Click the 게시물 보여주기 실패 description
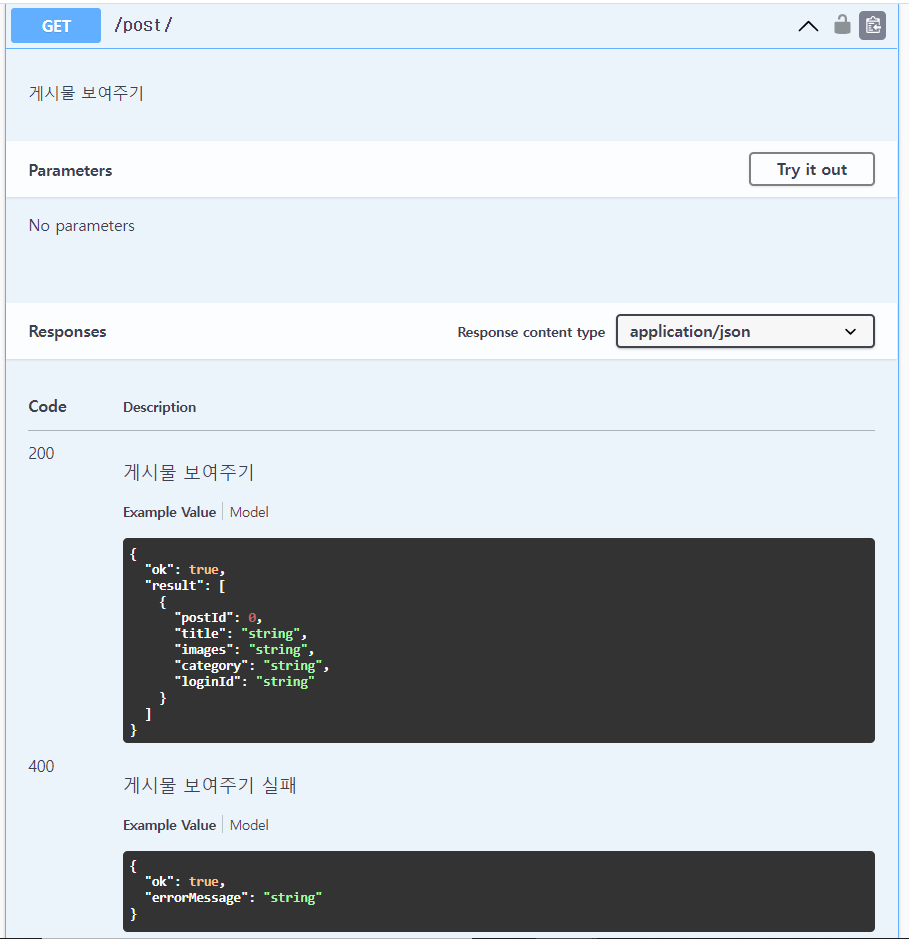 tap(210, 785)
